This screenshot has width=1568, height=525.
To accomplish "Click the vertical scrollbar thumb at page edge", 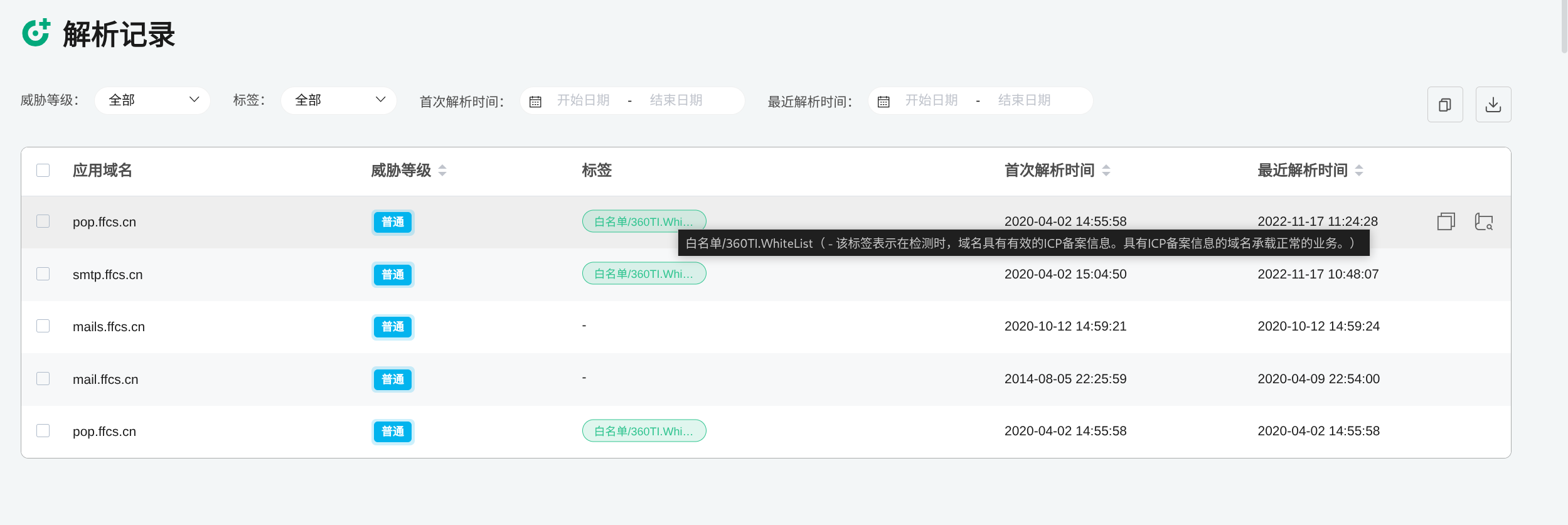I will (x=1564, y=26).
